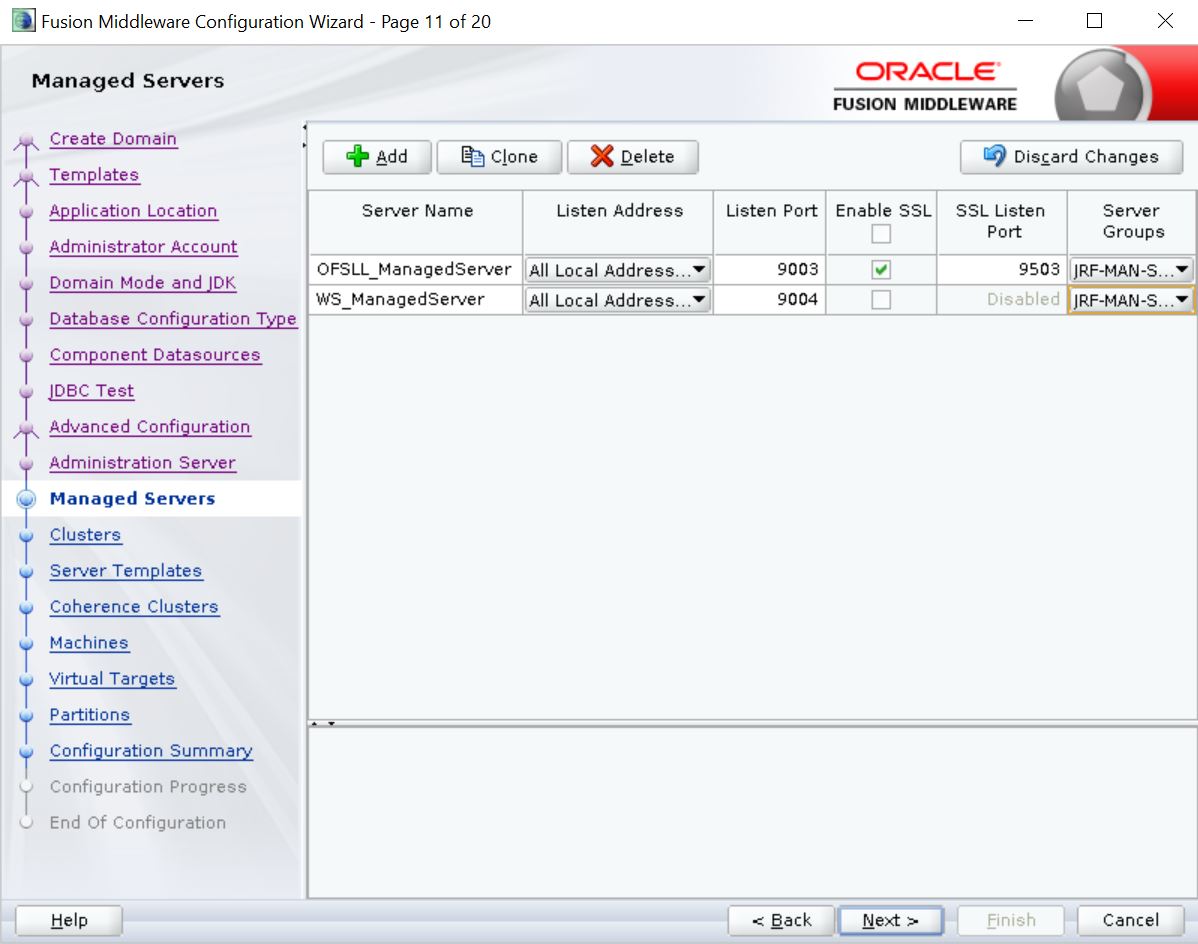Screen dimensions: 1198x944
Task: Click the SSL Listen Port column header
Action: (x=1002, y=222)
